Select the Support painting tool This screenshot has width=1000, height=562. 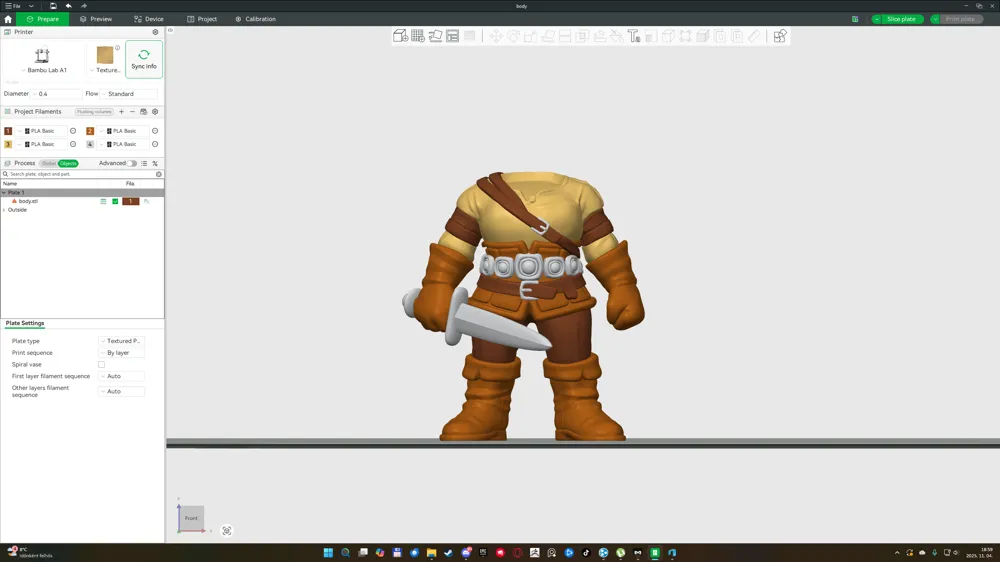(x=599, y=36)
